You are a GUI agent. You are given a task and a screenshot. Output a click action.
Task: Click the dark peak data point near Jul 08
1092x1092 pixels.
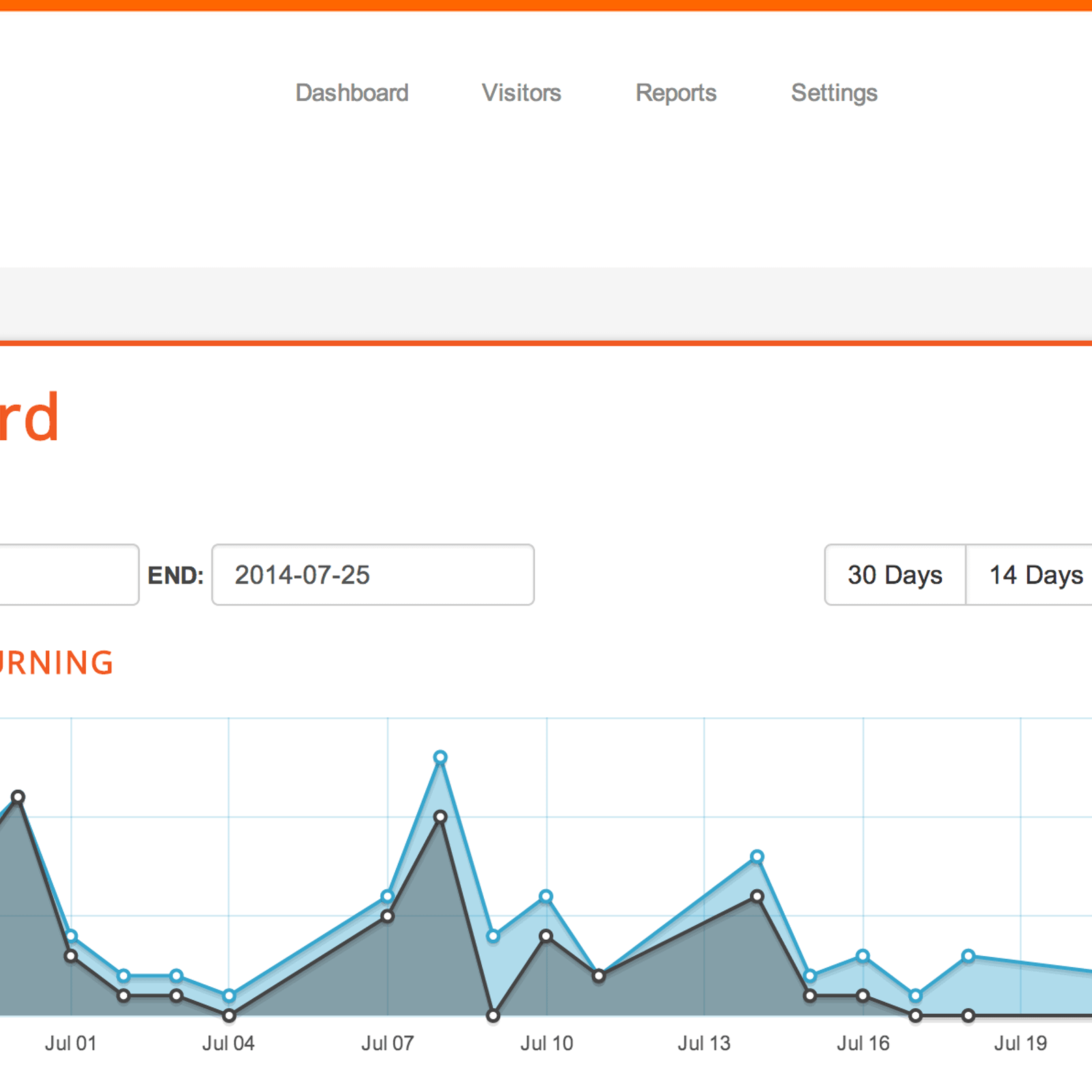pyautogui.click(x=440, y=816)
